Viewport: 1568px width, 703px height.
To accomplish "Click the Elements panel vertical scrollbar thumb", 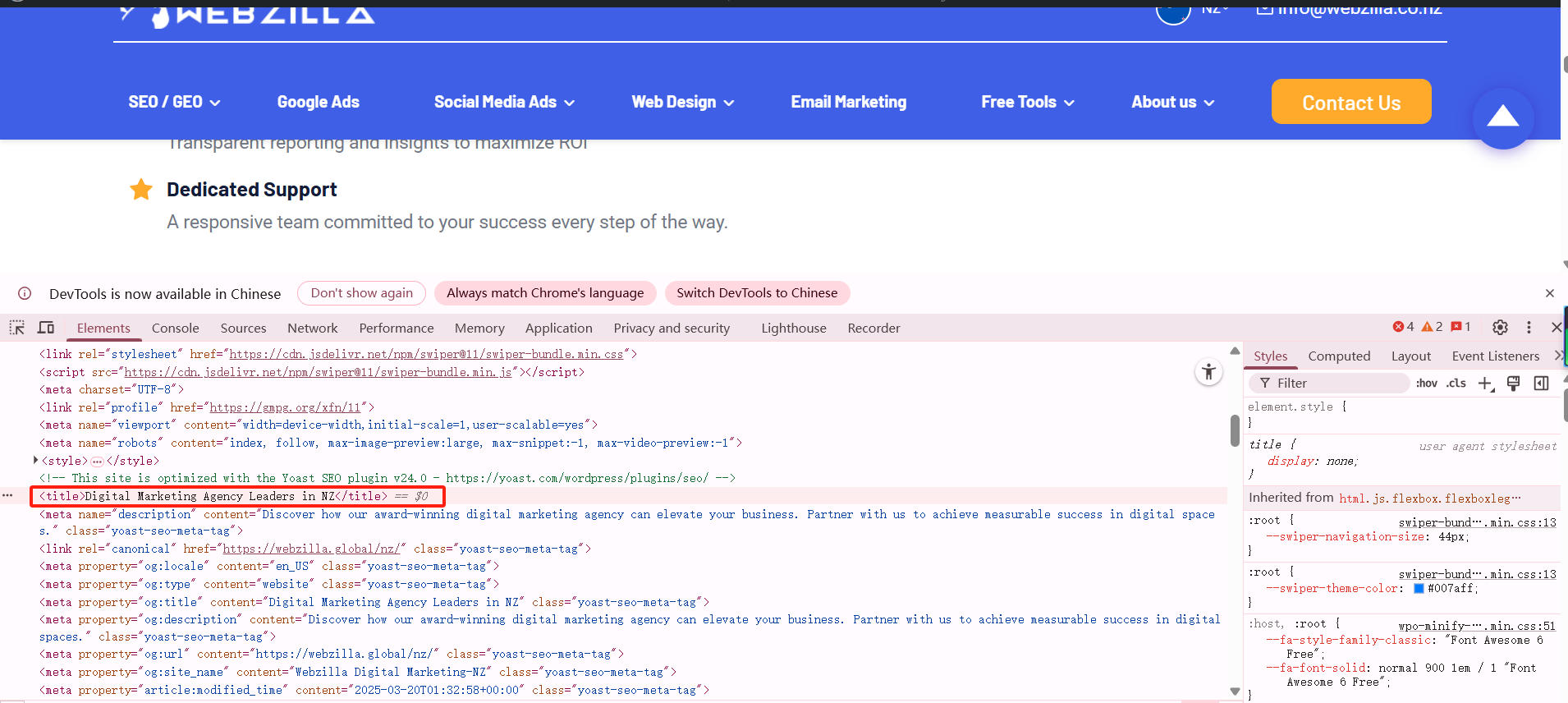I will point(1235,430).
